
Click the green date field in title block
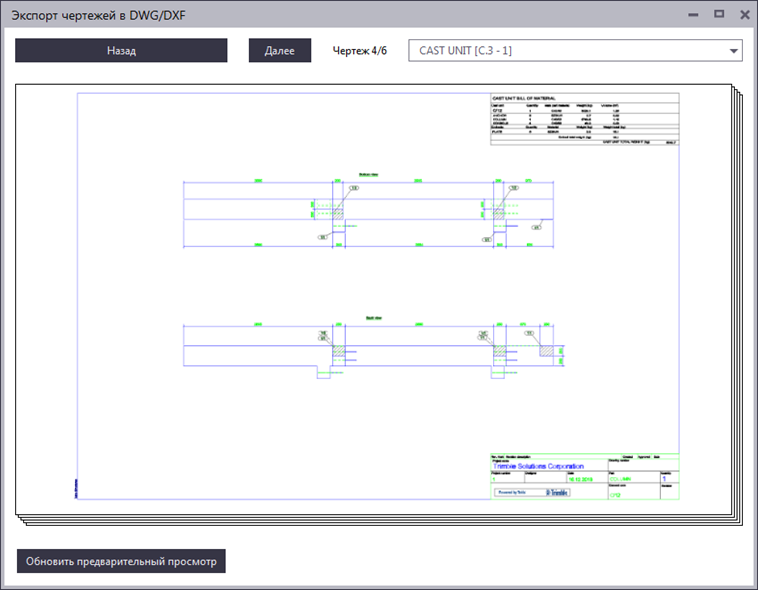pos(580,479)
